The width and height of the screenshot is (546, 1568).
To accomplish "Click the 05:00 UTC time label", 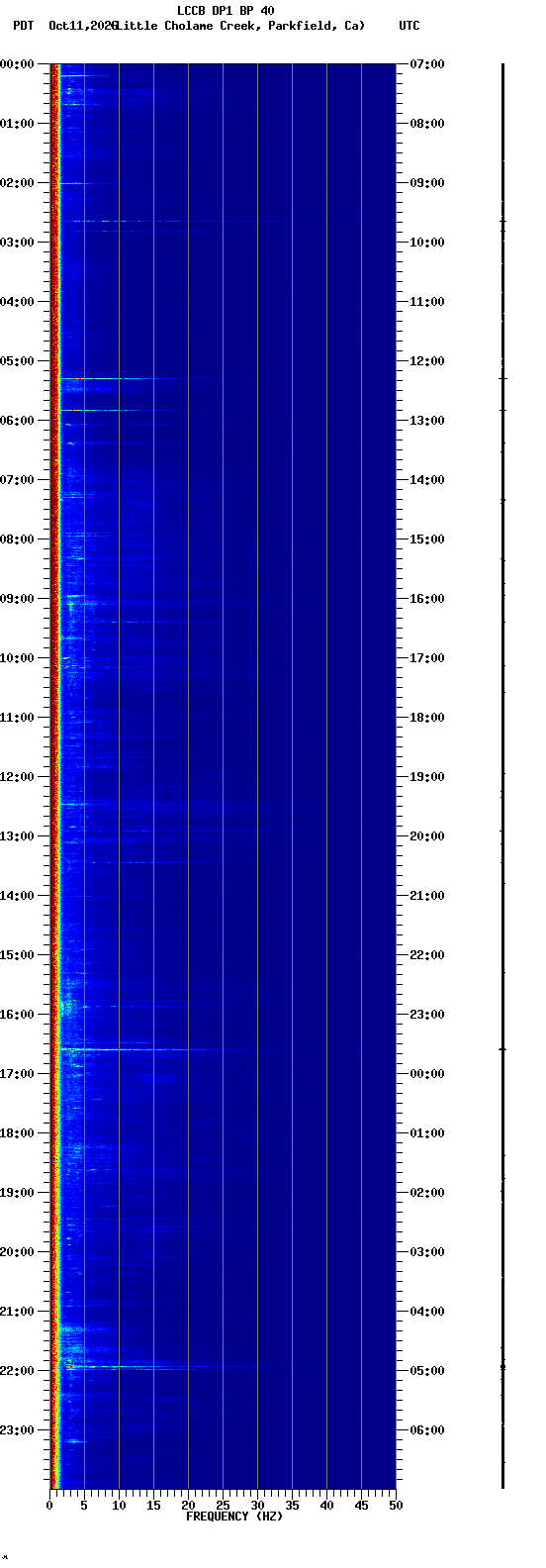I will coord(427,1371).
